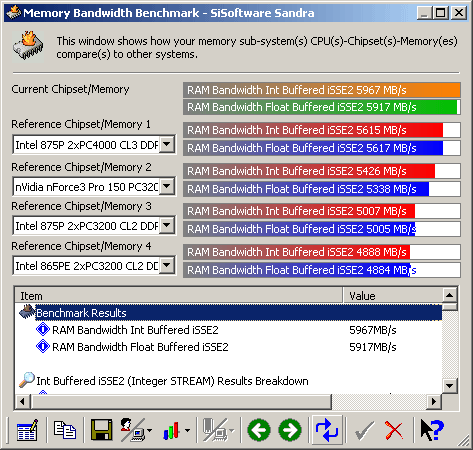Click the floppy disk save icon
Image resolution: width=473 pixels, height=450 pixels.
point(101,430)
